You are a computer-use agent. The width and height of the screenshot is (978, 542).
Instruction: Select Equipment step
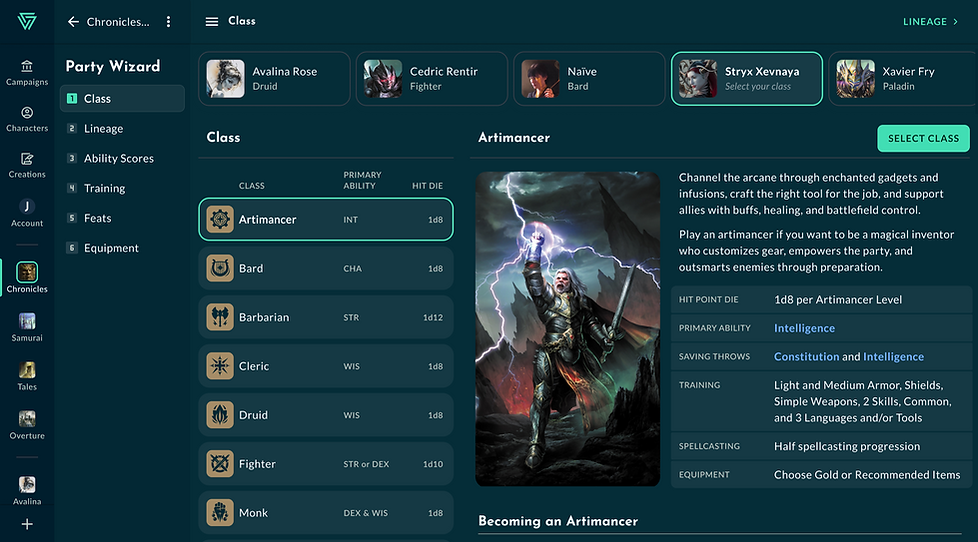(122, 248)
